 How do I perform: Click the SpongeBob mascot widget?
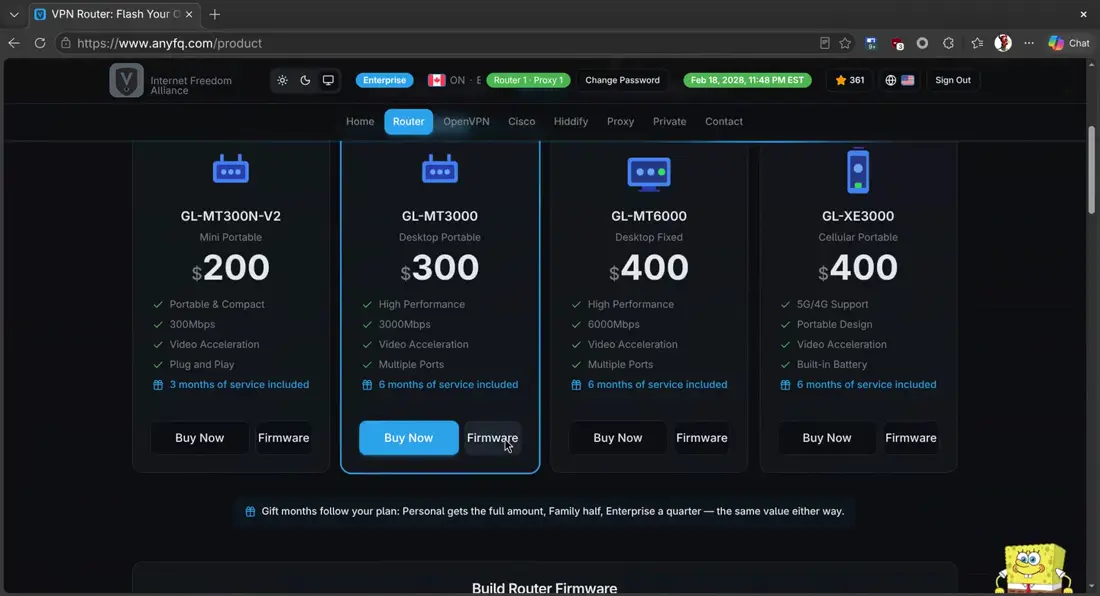(1033, 567)
